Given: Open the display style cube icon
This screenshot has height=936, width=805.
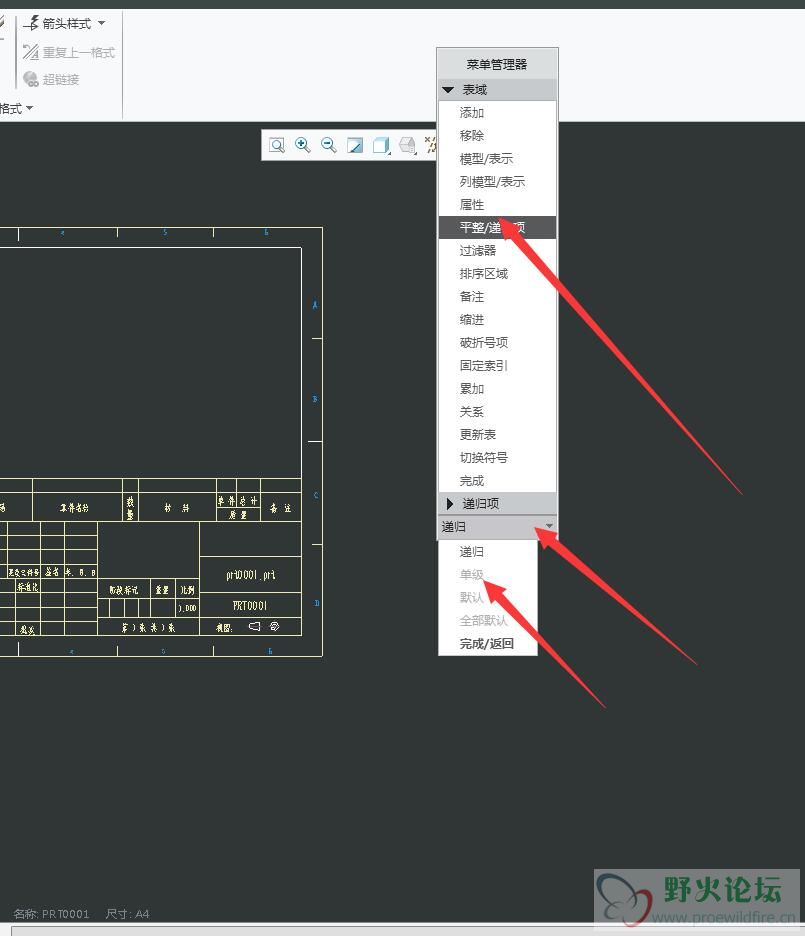Looking at the screenshot, I should (x=381, y=145).
